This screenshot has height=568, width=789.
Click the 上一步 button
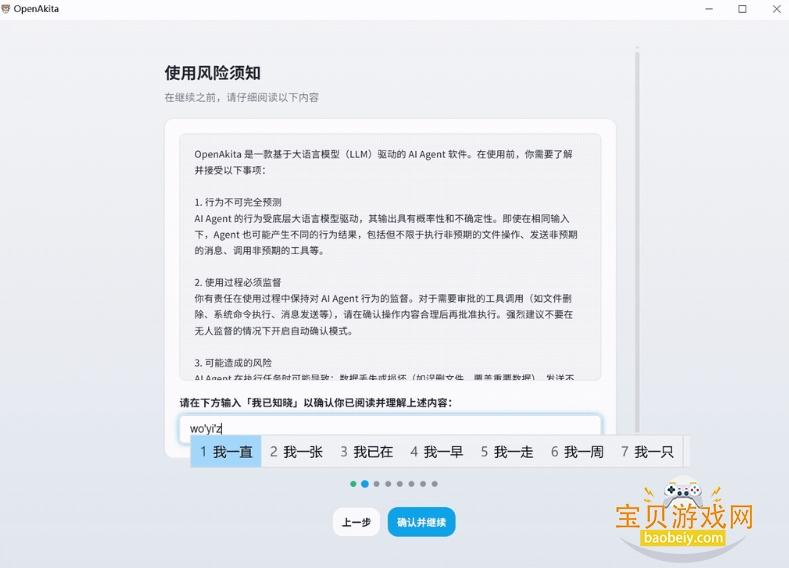click(356, 522)
